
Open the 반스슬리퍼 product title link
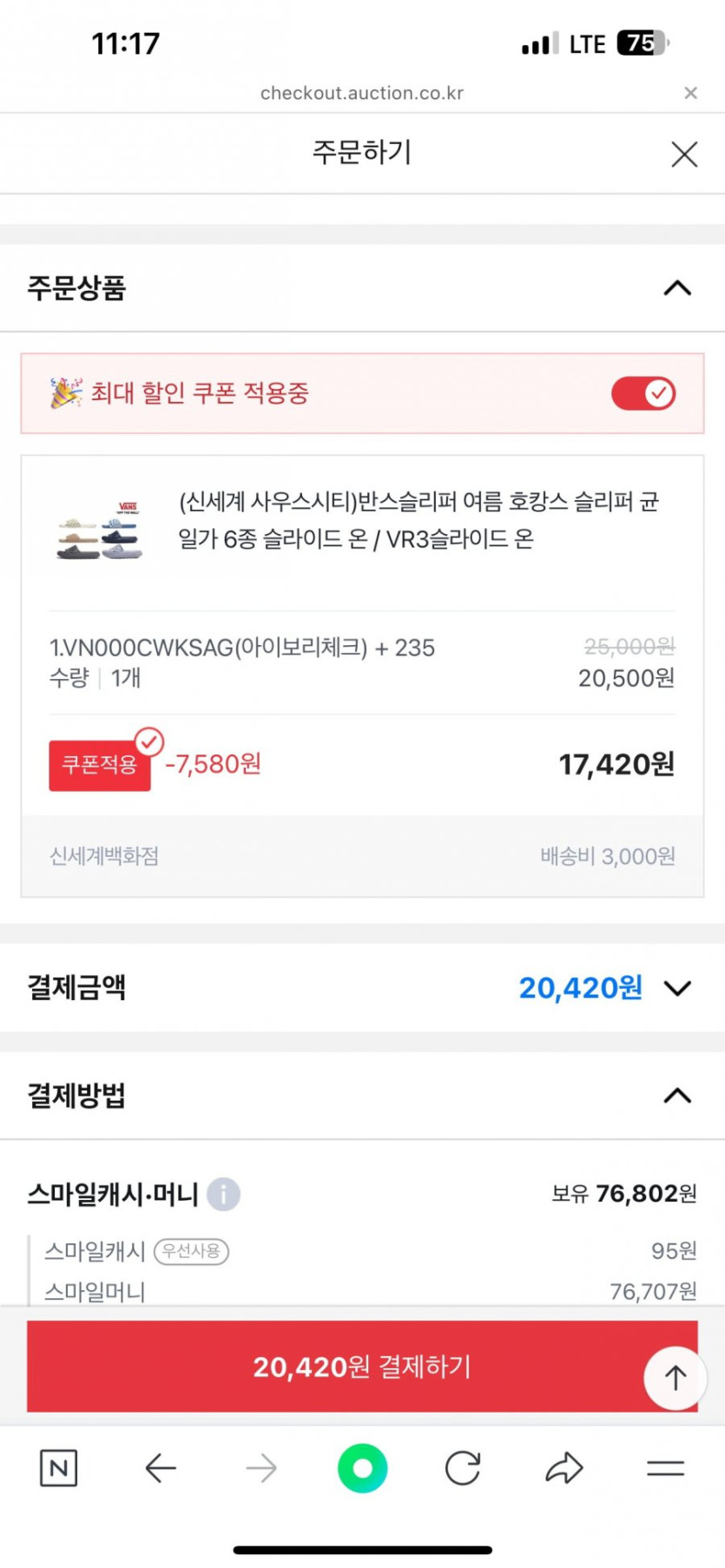pyautogui.click(x=419, y=520)
